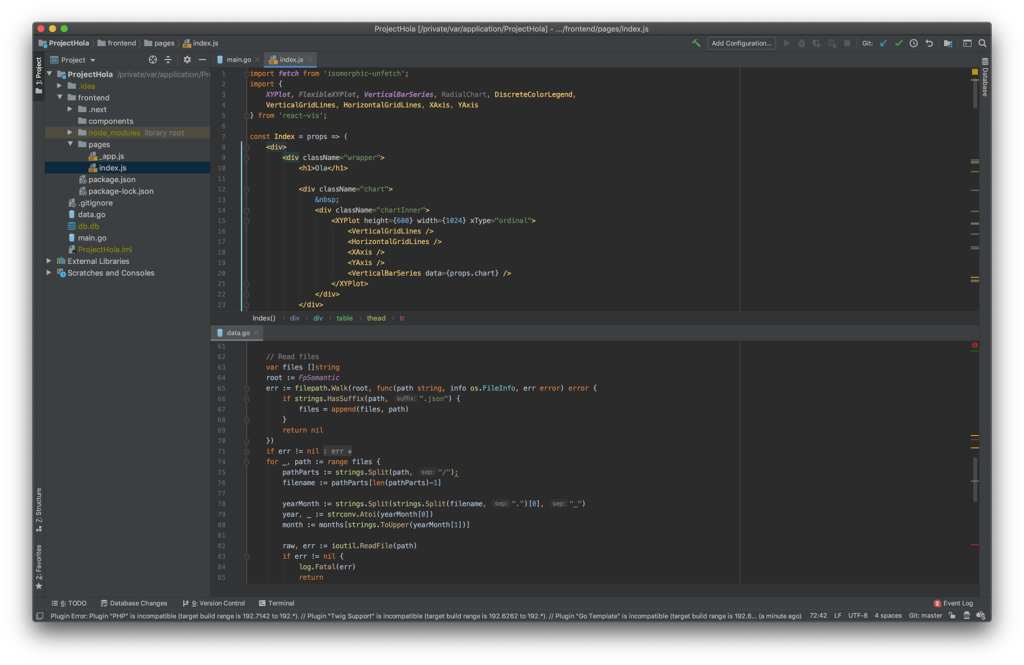Click the Debug bug icon in the toolbar
1024x665 pixels.
pyautogui.click(x=801, y=43)
